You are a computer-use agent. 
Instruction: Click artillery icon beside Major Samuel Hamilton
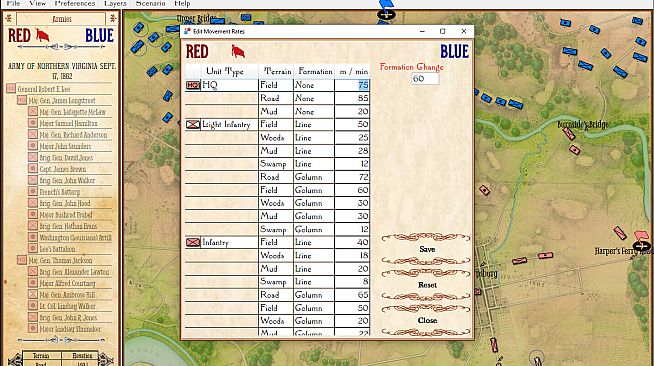click(33, 123)
